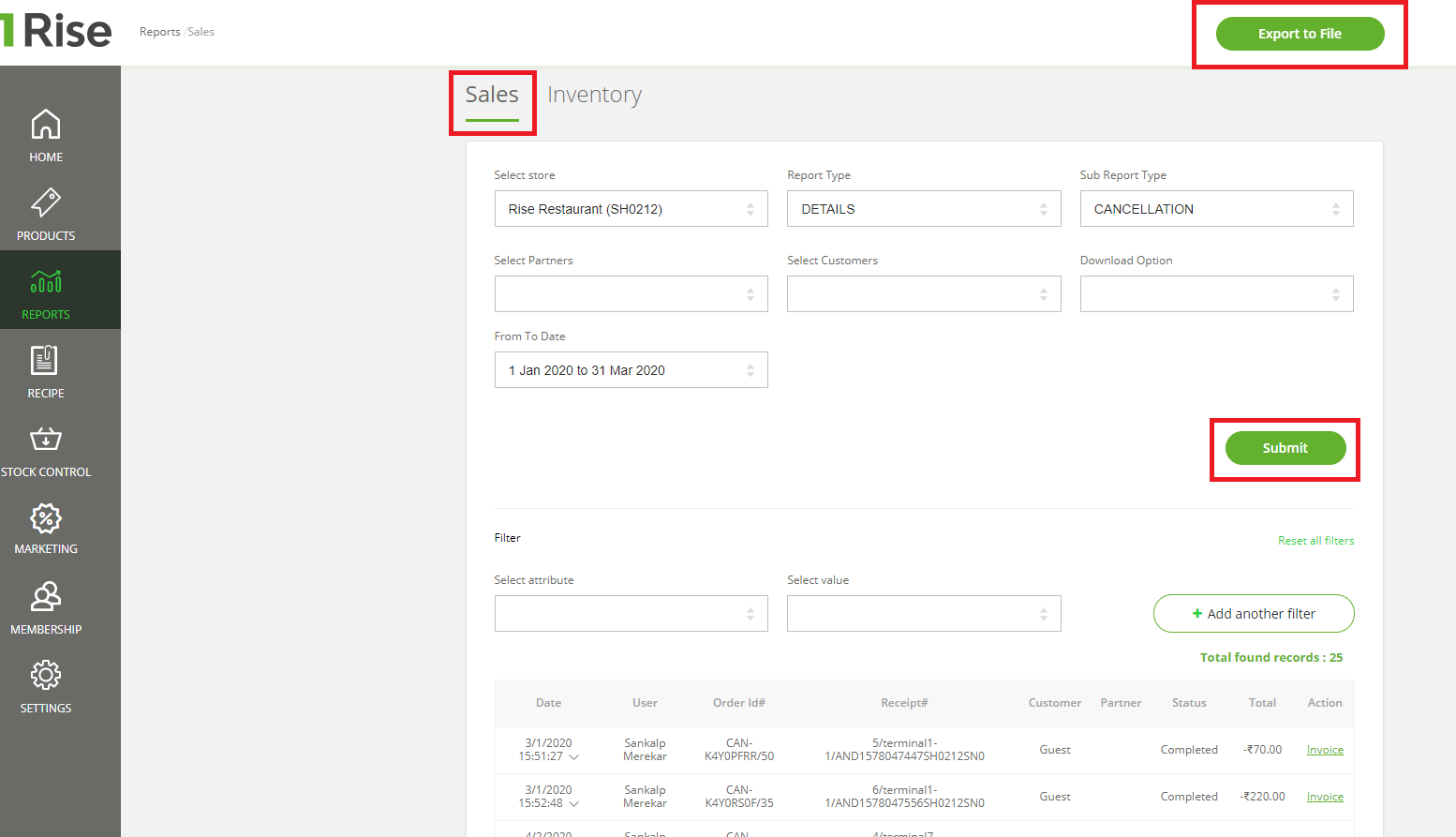Switch to the Inventory tab
The width and height of the screenshot is (1456, 837).
594,95
